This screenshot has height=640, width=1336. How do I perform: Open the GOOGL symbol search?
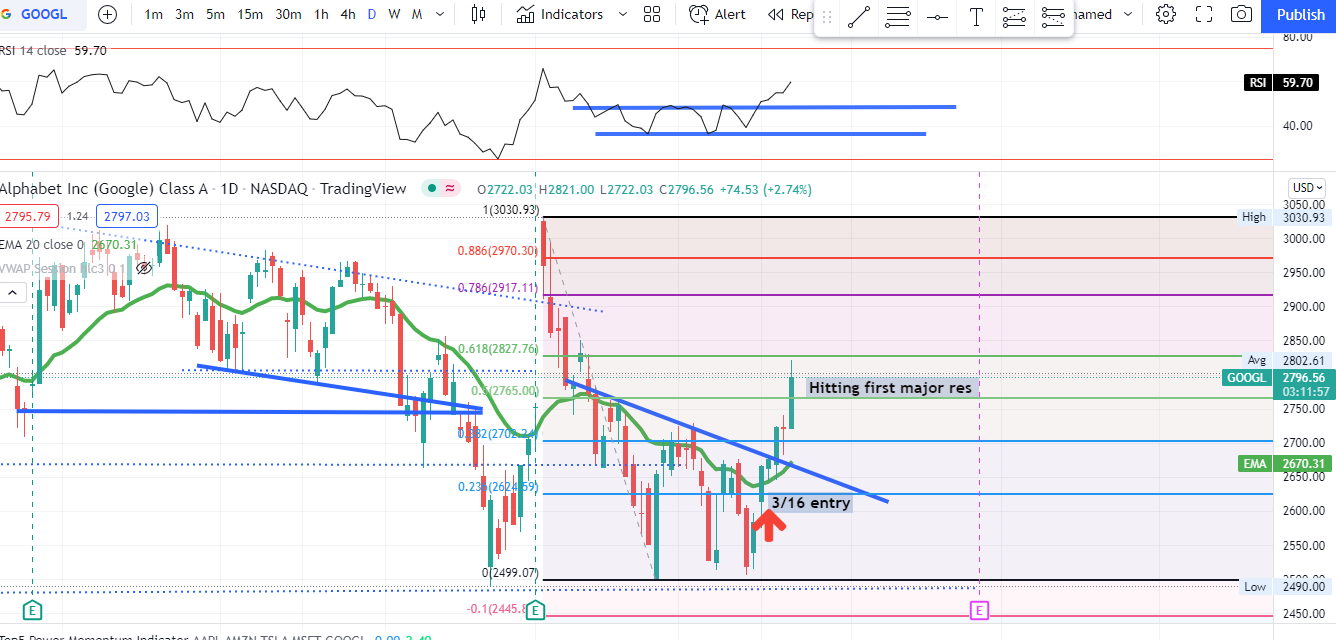(x=42, y=14)
